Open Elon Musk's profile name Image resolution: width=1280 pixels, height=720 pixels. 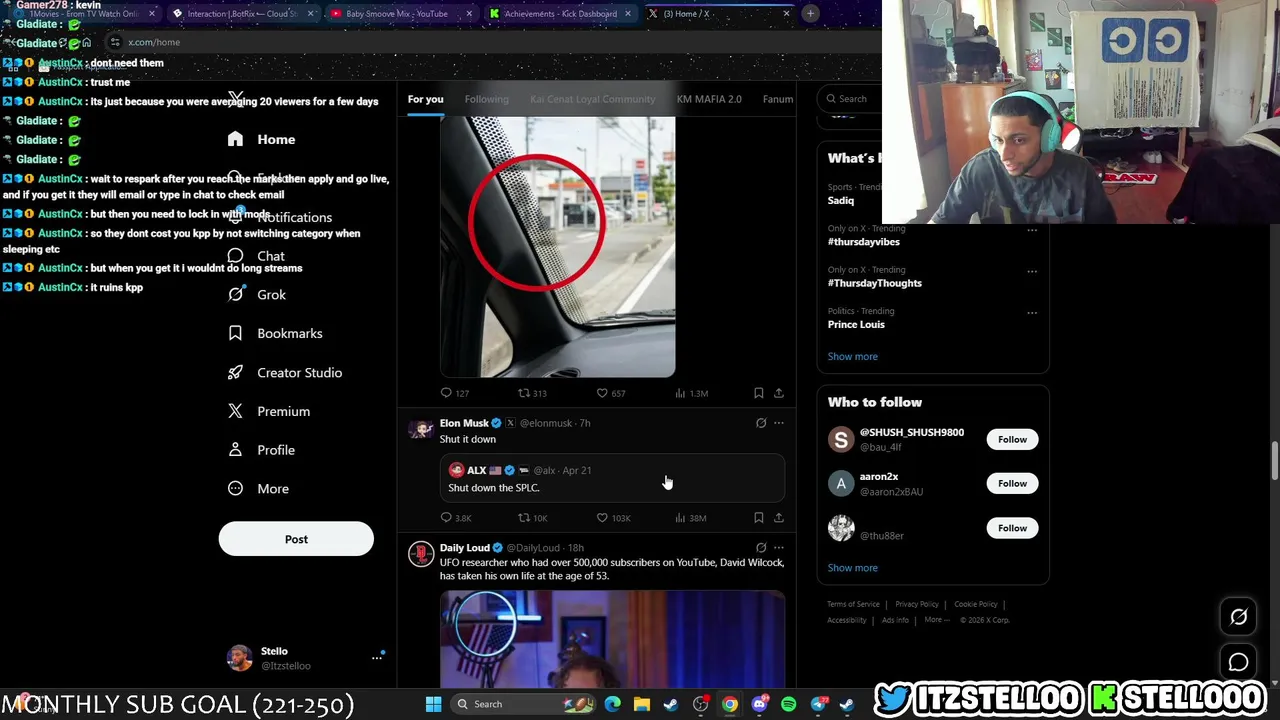(464, 423)
